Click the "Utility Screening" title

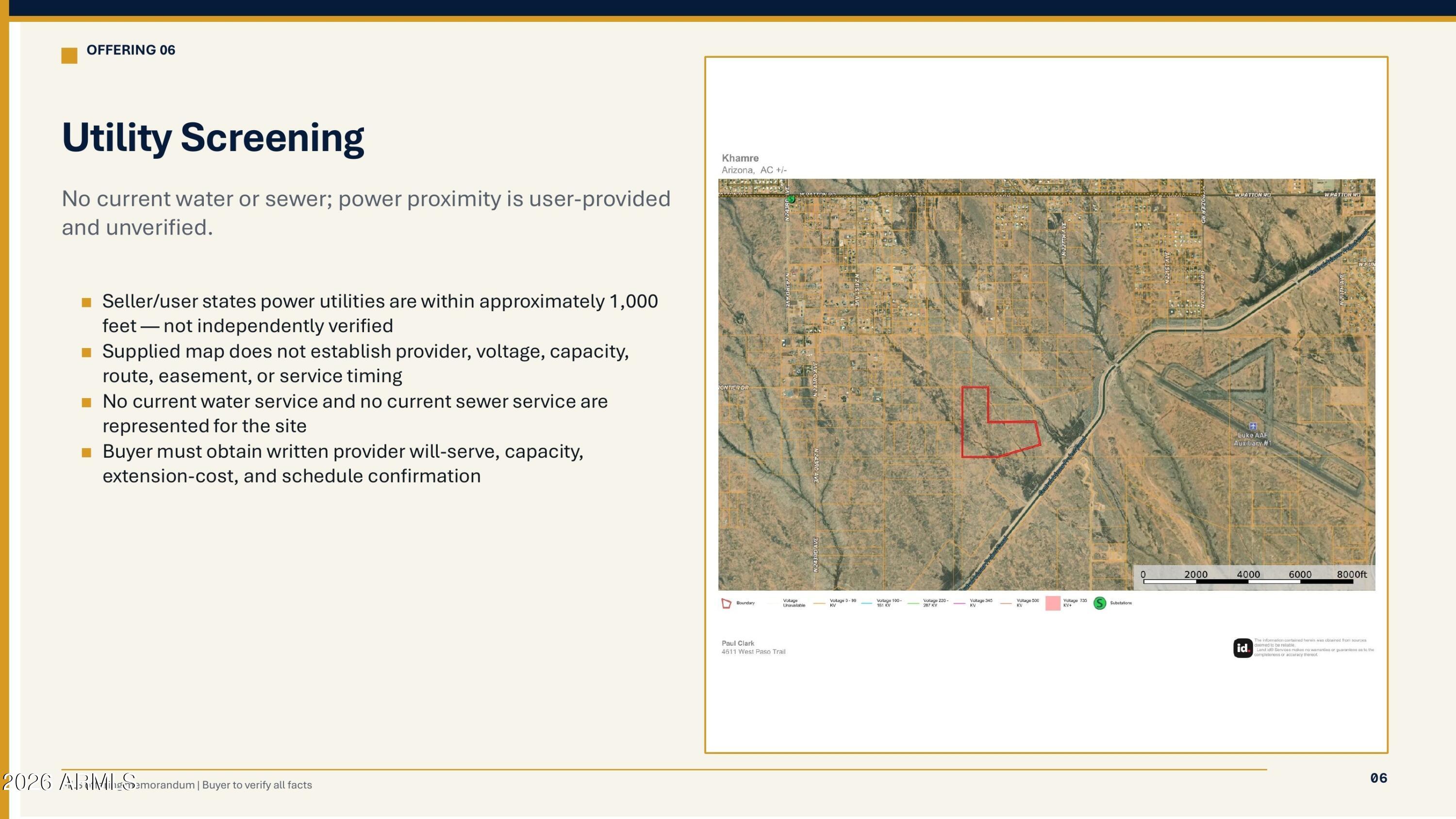(x=213, y=137)
